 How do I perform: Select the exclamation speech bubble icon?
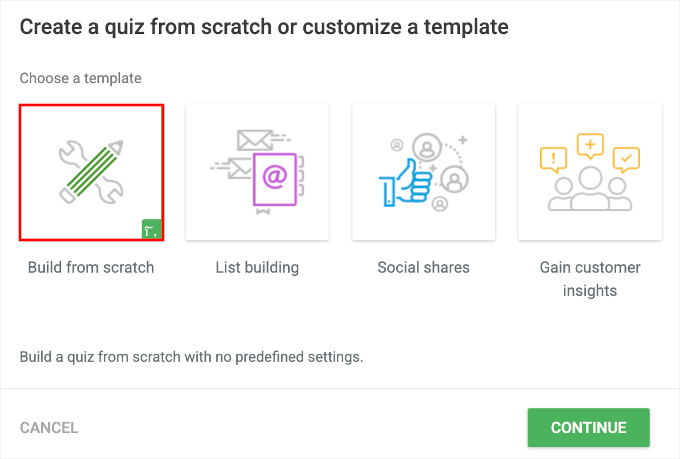pyautogui.click(x=552, y=158)
